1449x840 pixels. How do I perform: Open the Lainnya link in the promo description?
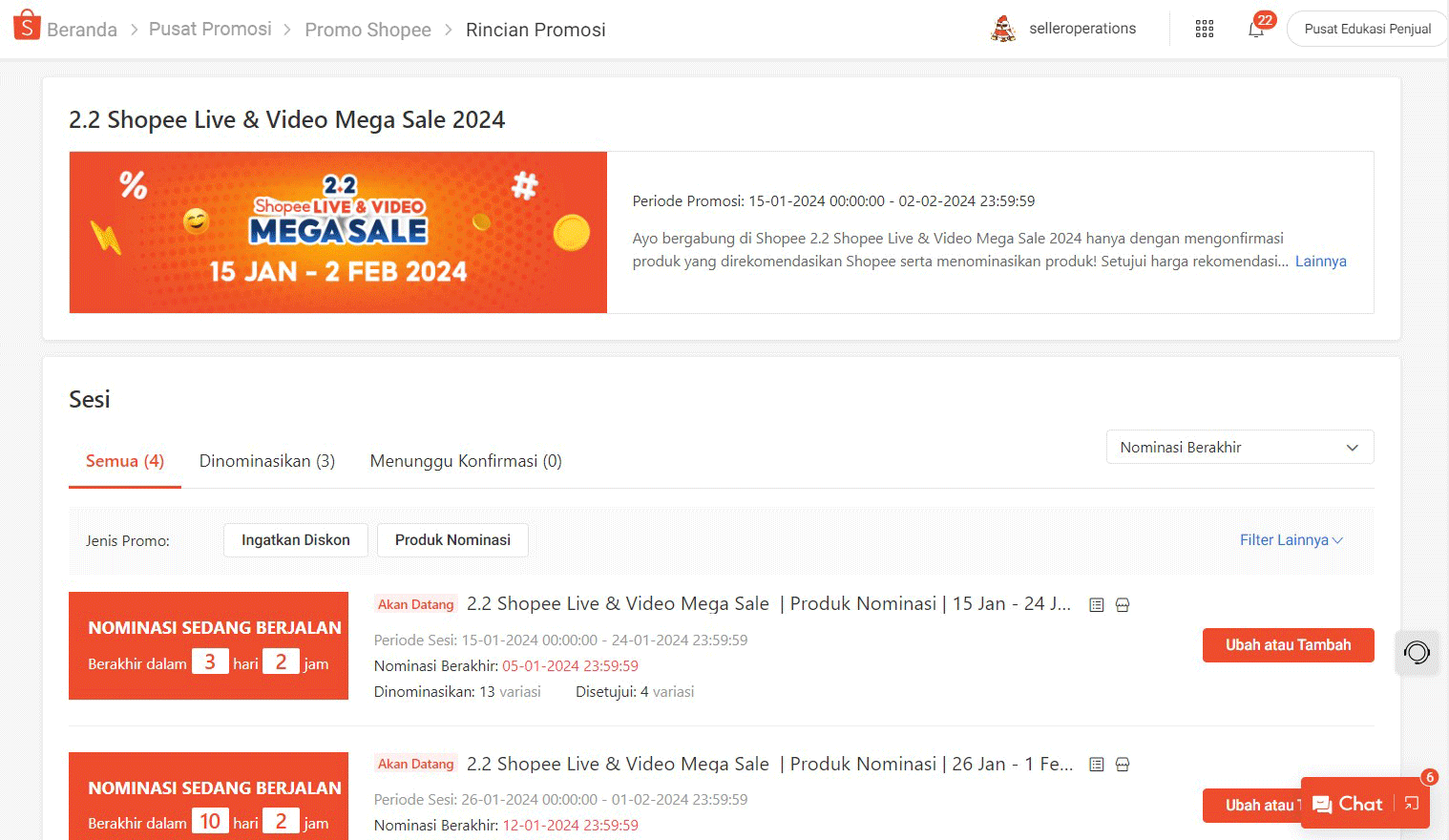1320,261
